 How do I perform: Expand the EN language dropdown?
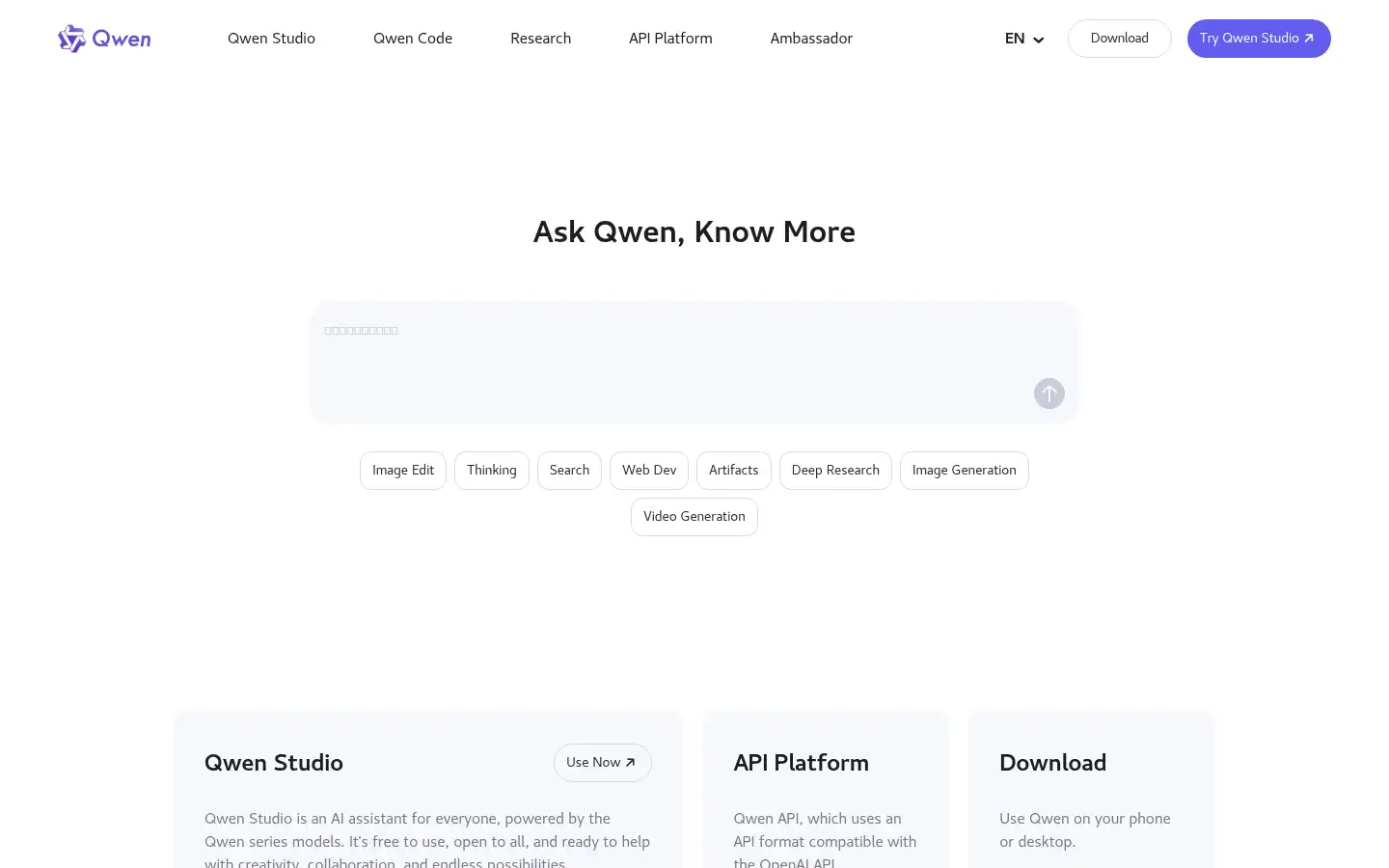pyautogui.click(x=1024, y=39)
